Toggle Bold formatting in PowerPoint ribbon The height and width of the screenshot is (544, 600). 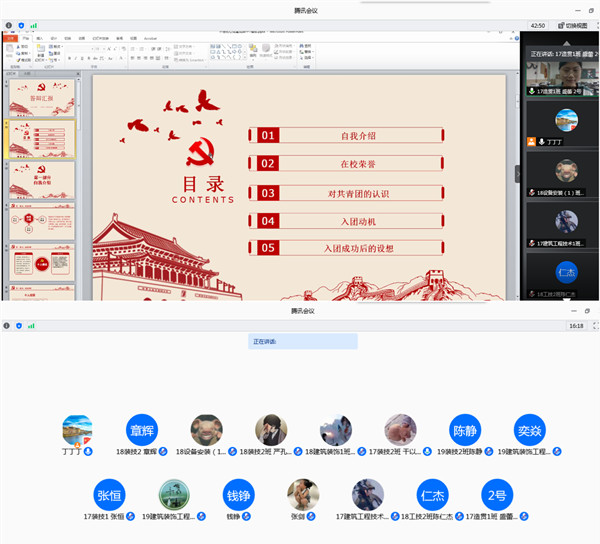pos(69,59)
